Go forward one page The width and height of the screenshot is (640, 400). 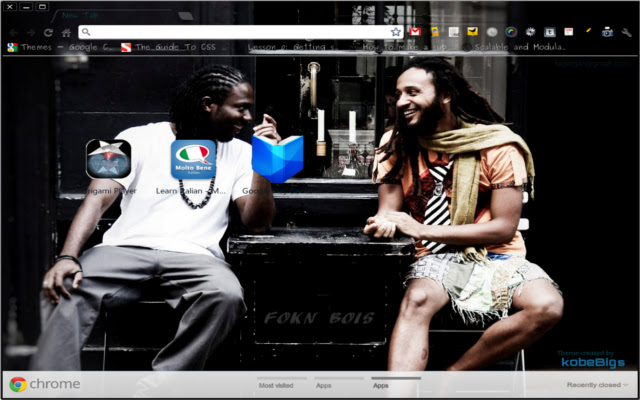[x=31, y=32]
